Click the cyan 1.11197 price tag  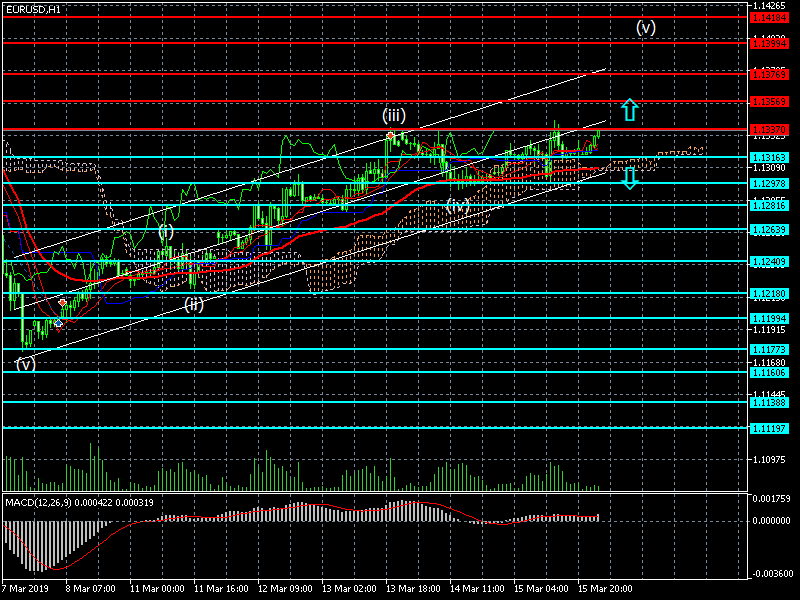coord(773,428)
